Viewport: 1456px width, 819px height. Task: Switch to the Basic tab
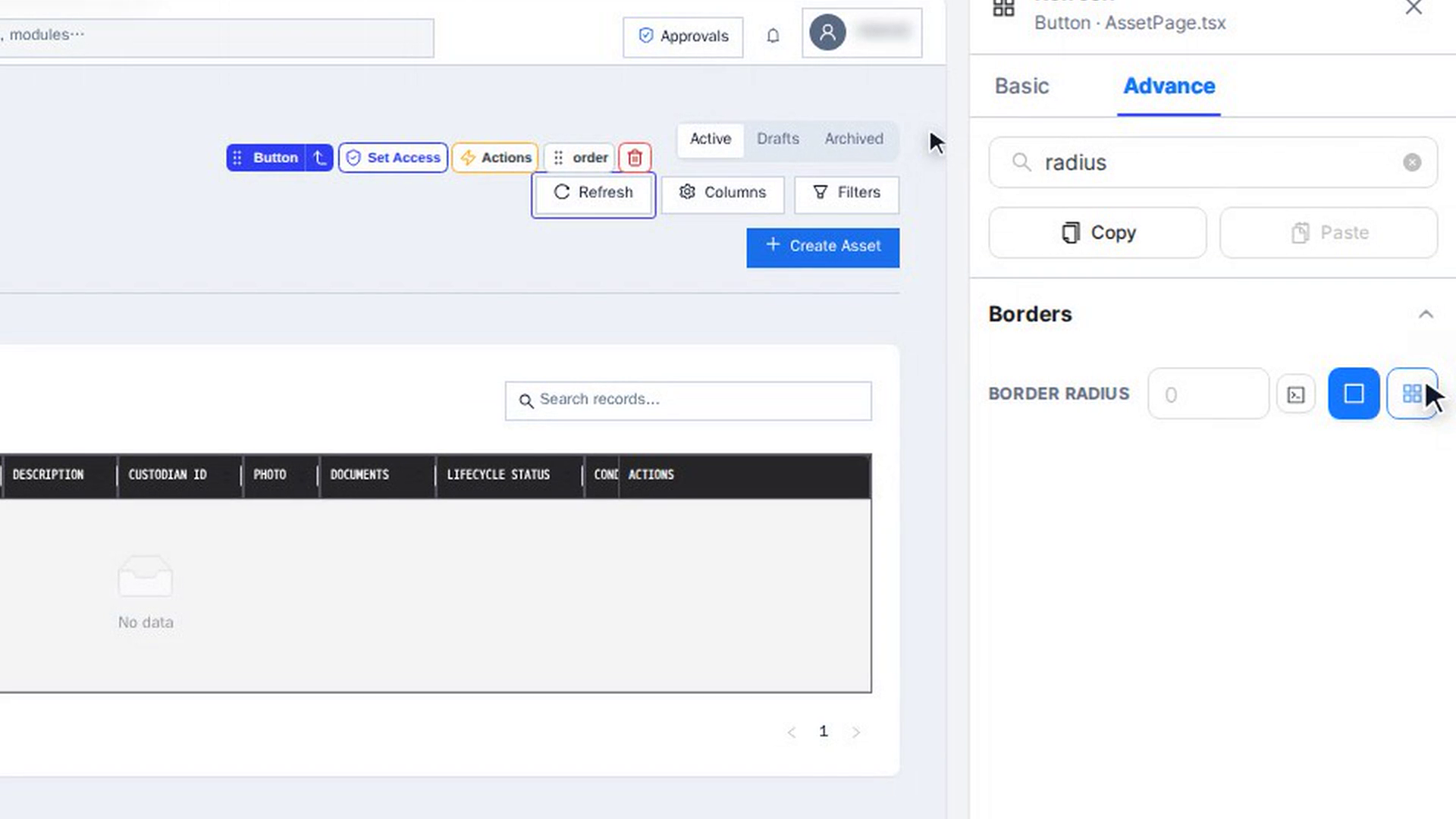coord(1021,86)
